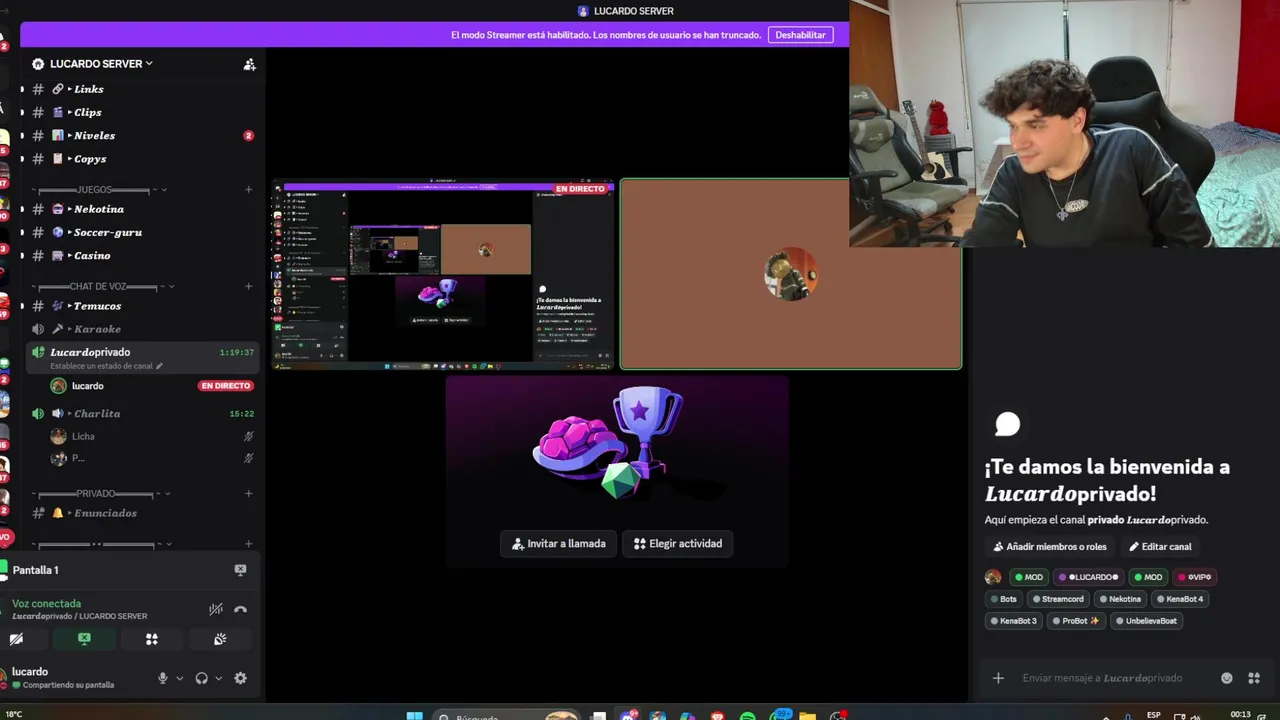
Task: Open the Copys text channel
Action: pyautogui.click(x=143, y=158)
